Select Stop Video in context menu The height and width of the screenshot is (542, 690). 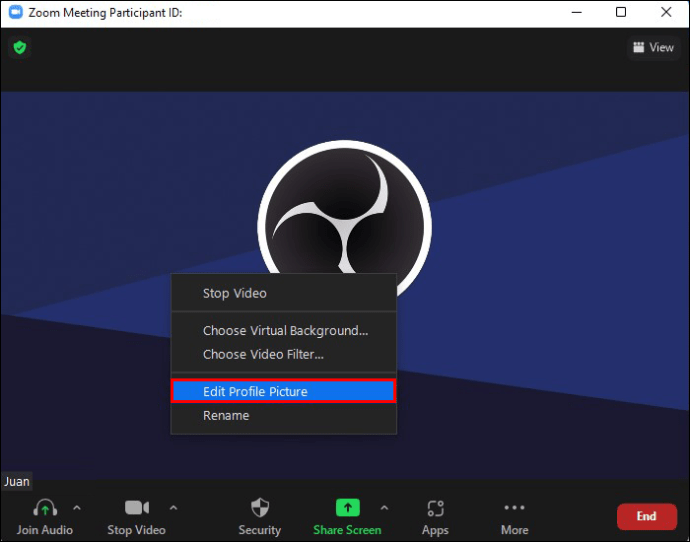(284, 293)
